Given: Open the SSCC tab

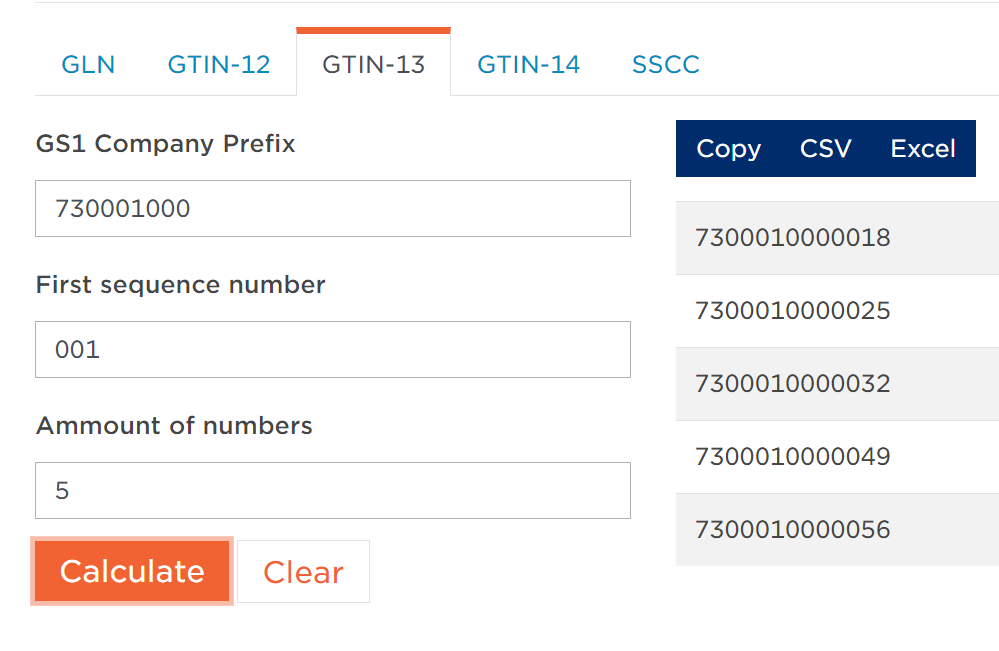Looking at the screenshot, I should pos(666,64).
